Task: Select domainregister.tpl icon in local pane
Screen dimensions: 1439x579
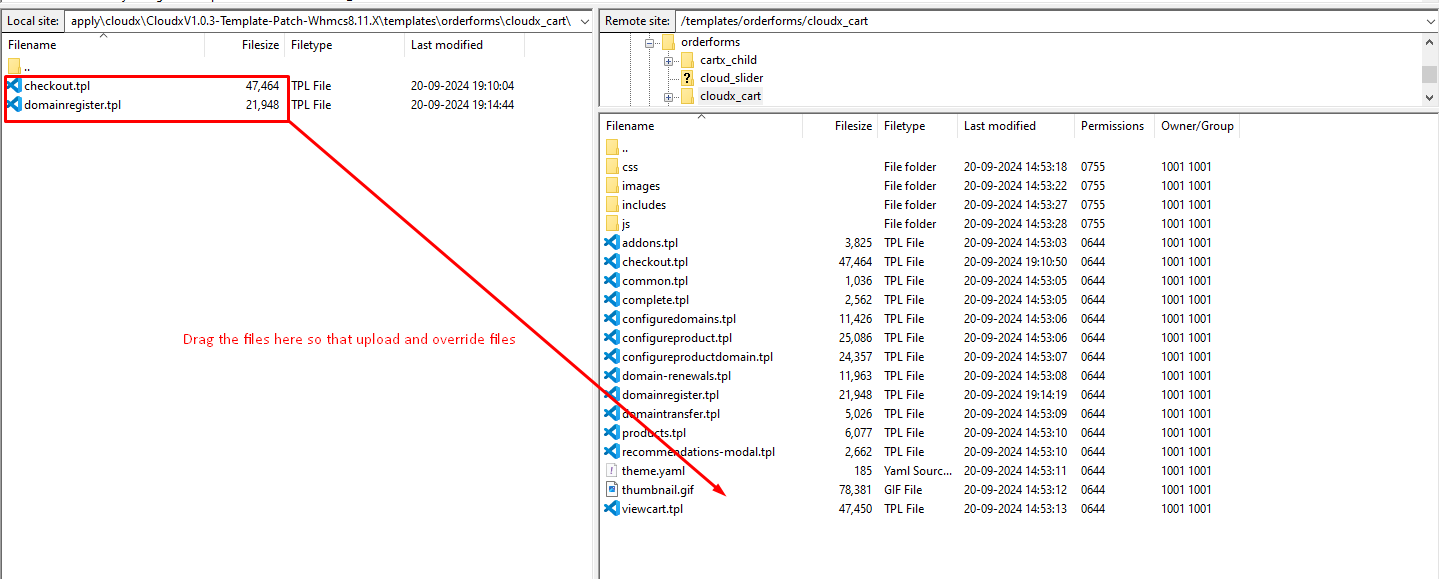Action: tap(15, 105)
